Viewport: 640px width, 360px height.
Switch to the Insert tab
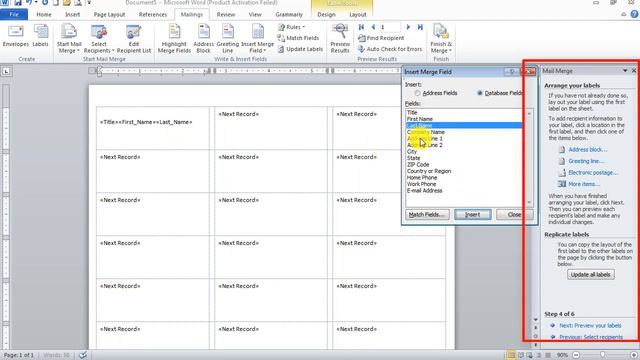[x=72, y=14]
